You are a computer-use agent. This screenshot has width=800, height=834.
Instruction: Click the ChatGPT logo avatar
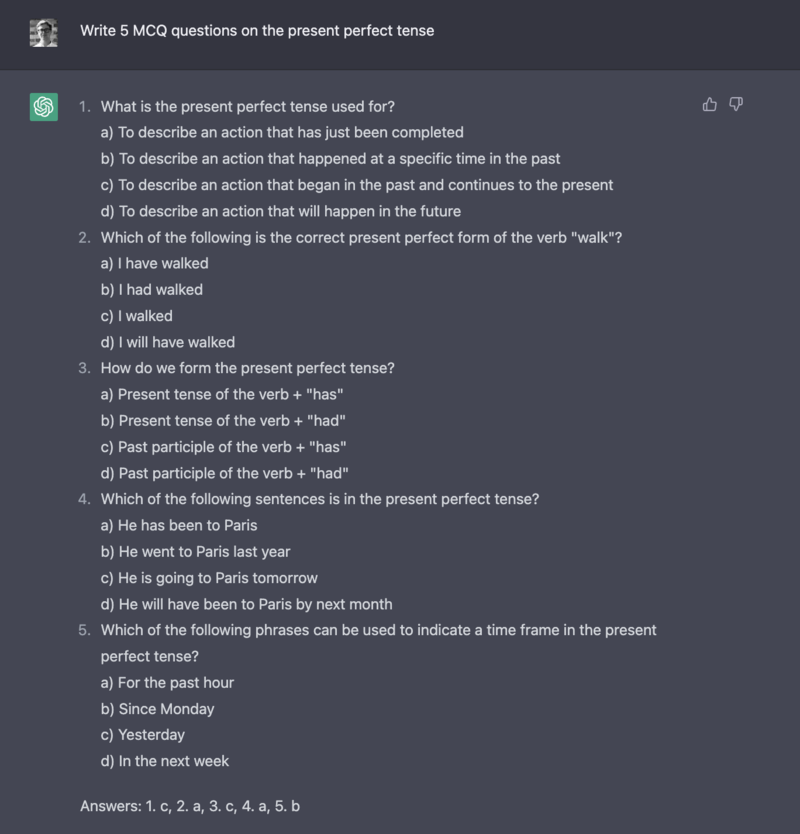click(43, 107)
